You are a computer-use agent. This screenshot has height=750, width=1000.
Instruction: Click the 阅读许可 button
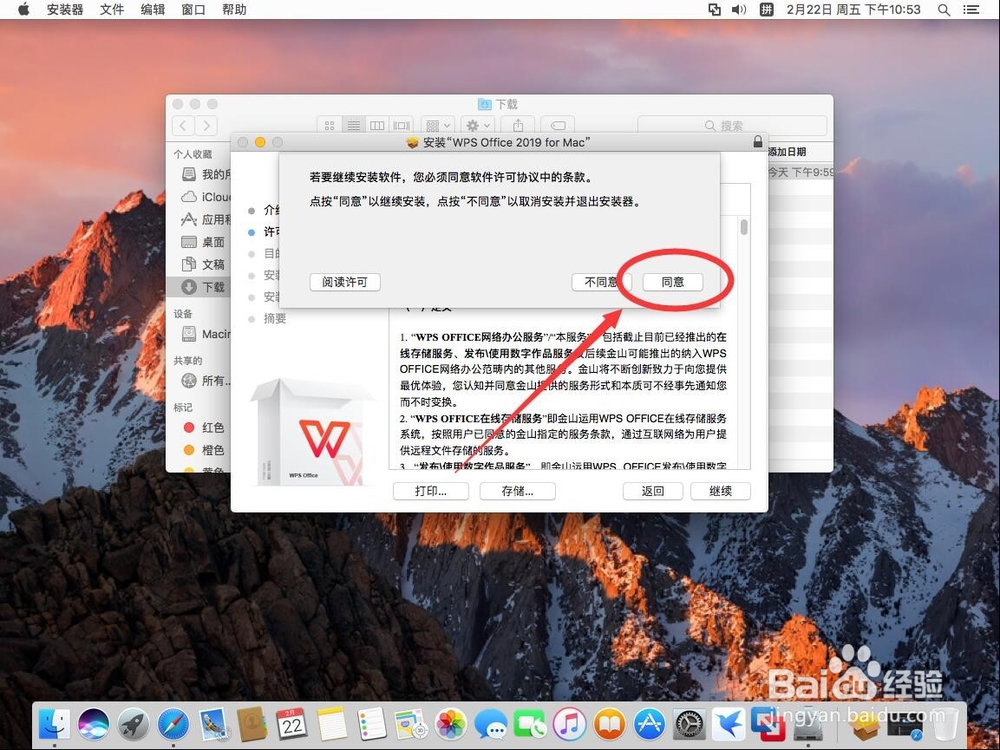345,282
